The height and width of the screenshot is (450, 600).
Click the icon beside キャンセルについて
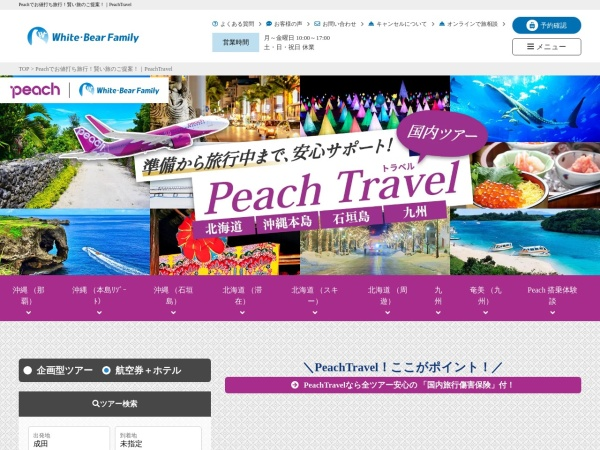[371, 24]
